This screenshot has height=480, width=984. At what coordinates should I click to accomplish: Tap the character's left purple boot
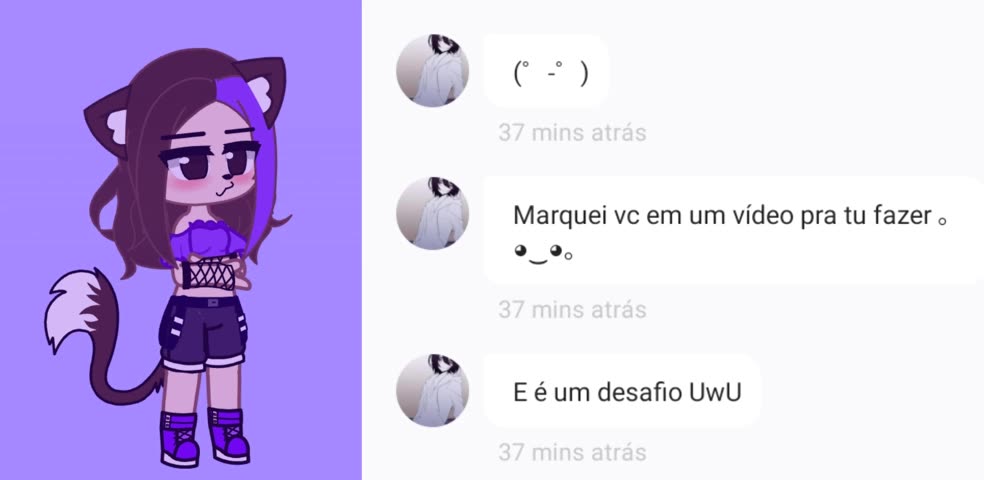(179, 438)
